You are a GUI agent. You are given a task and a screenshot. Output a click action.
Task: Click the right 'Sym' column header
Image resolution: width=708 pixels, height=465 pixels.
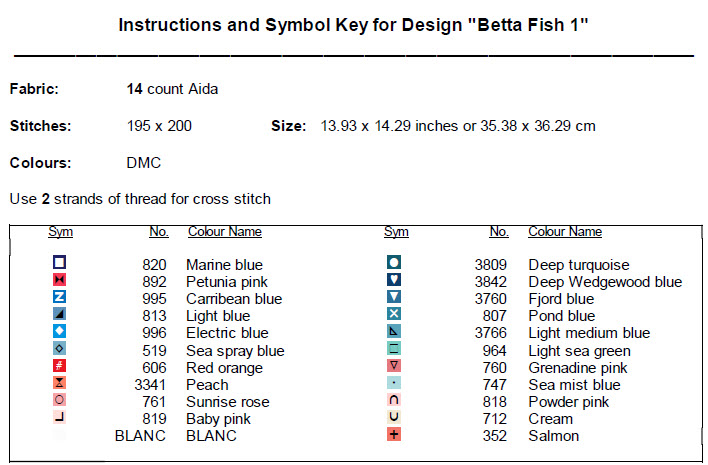pyautogui.click(x=396, y=232)
